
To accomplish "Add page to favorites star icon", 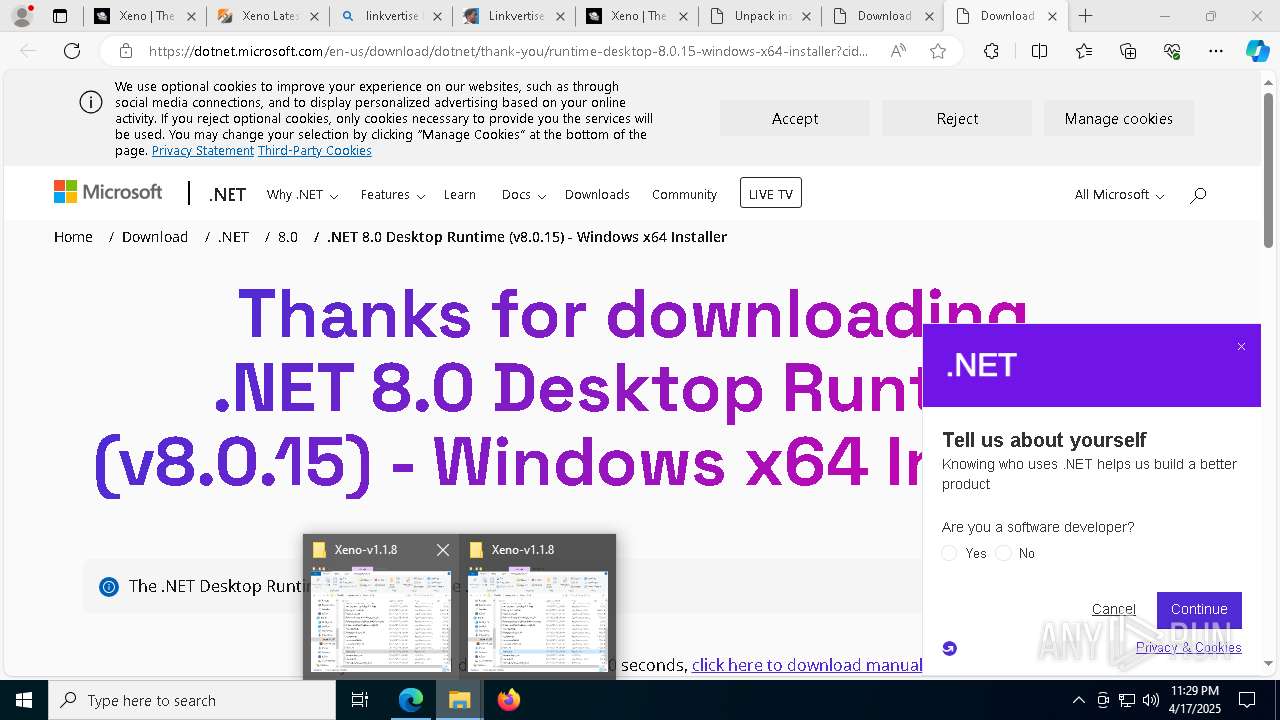I will pyautogui.click(x=938, y=51).
